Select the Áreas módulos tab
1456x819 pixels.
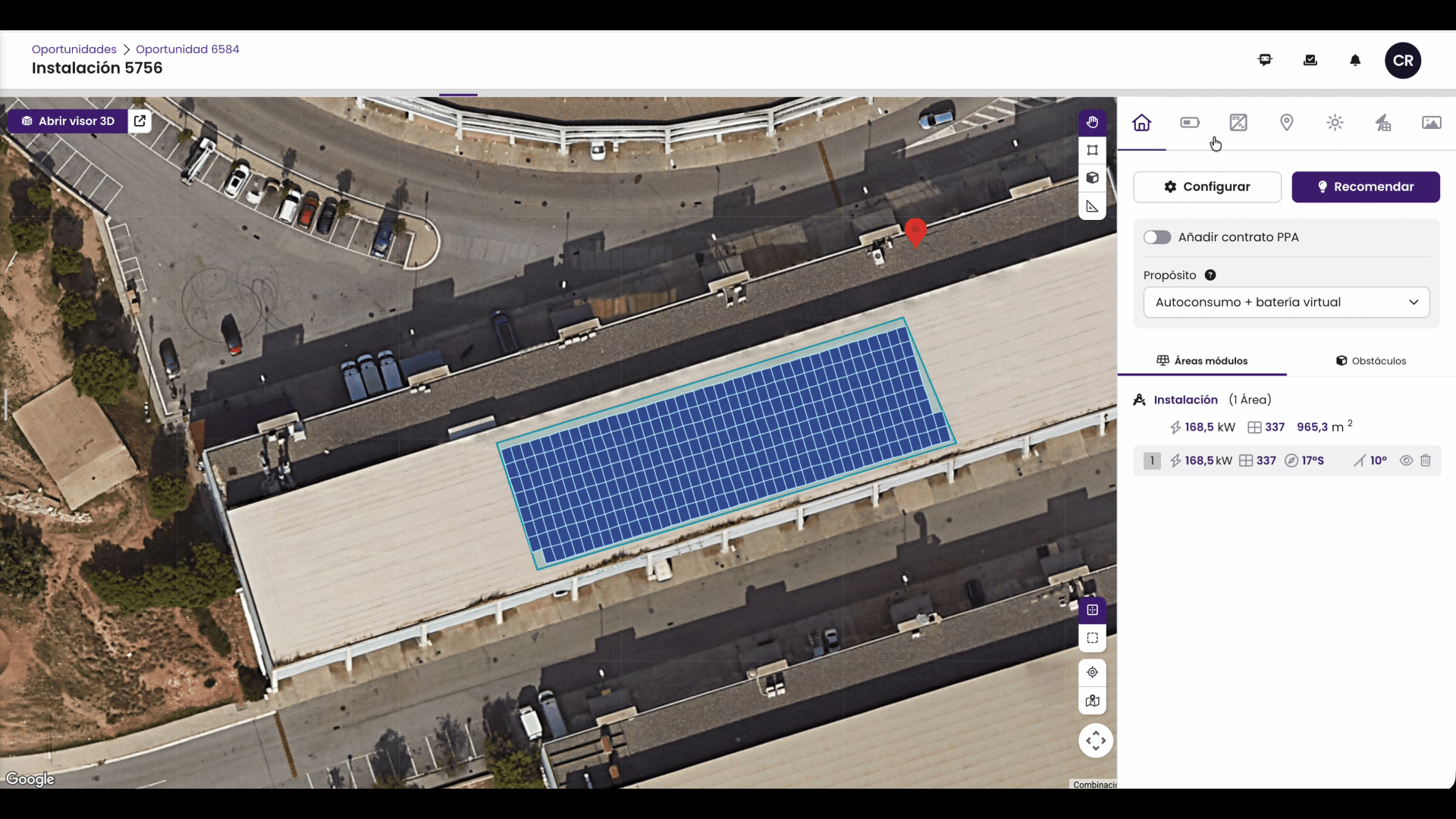(x=1202, y=361)
